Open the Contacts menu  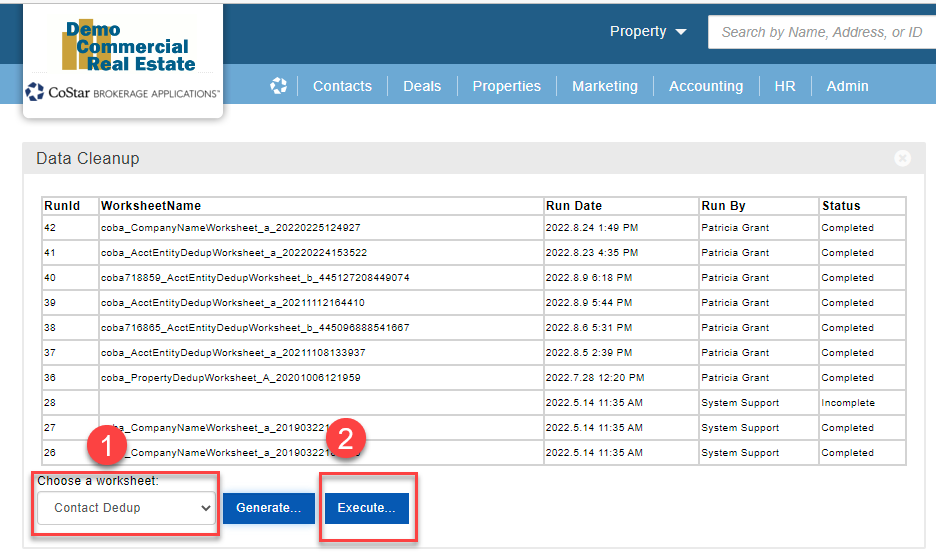pyautogui.click(x=342, y=86)
